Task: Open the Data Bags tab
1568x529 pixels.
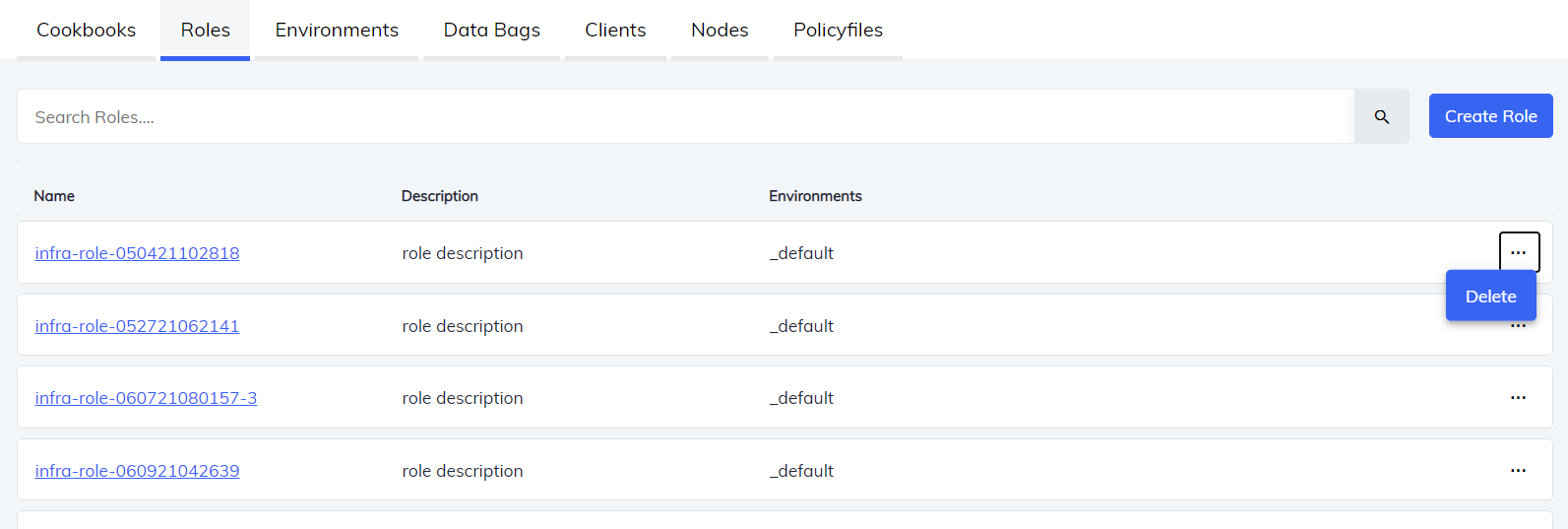Action: coord(491,31)
